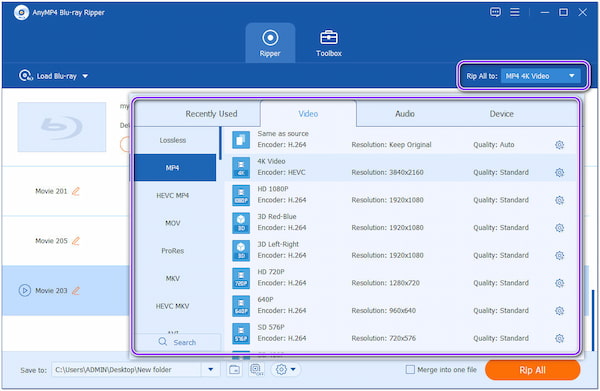The image size is (600, 391).
Task: Choose the MKV format category
Action: (173, 279)
